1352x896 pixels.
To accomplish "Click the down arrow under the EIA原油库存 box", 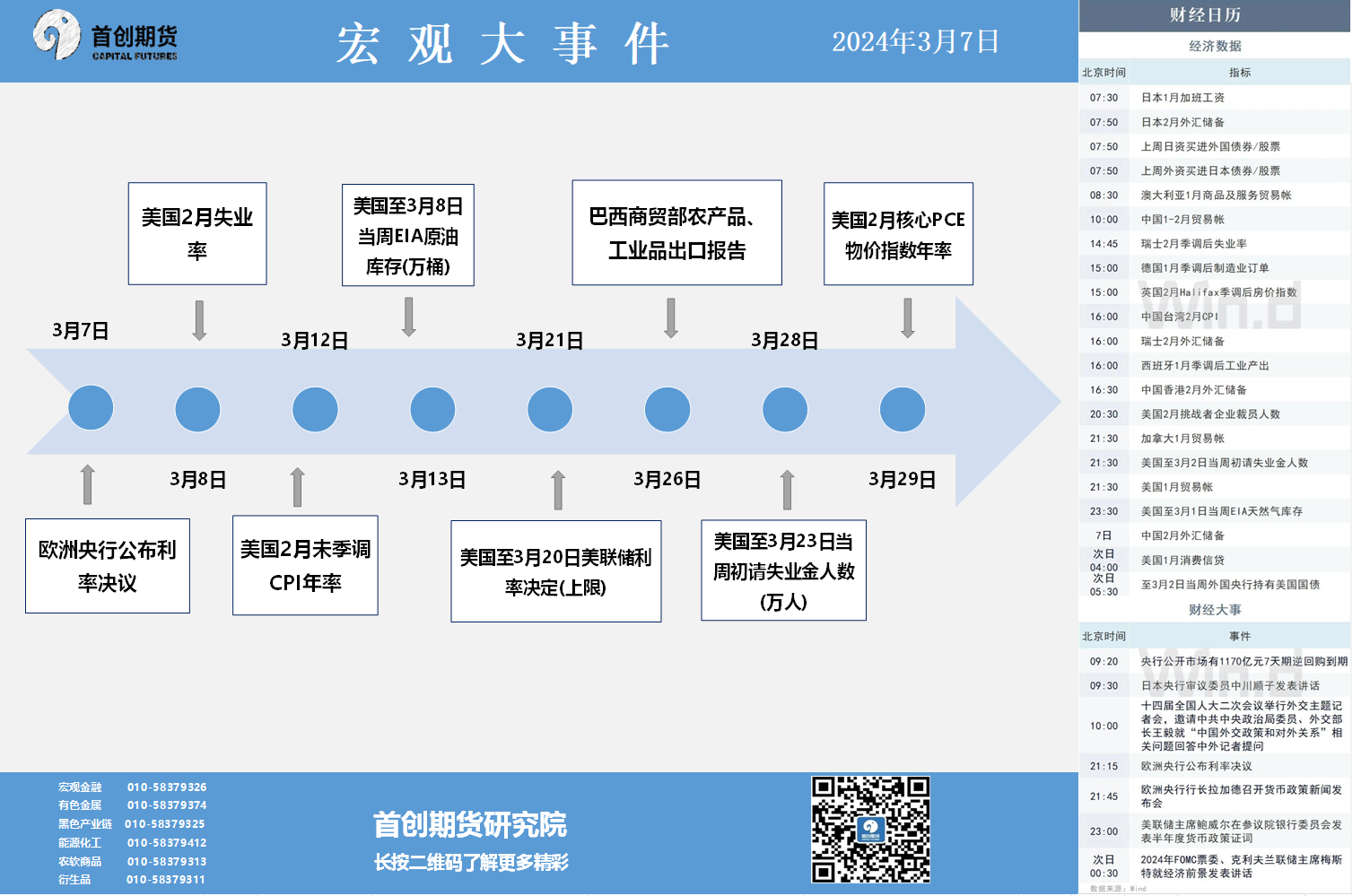I will (x=408, y=317).
